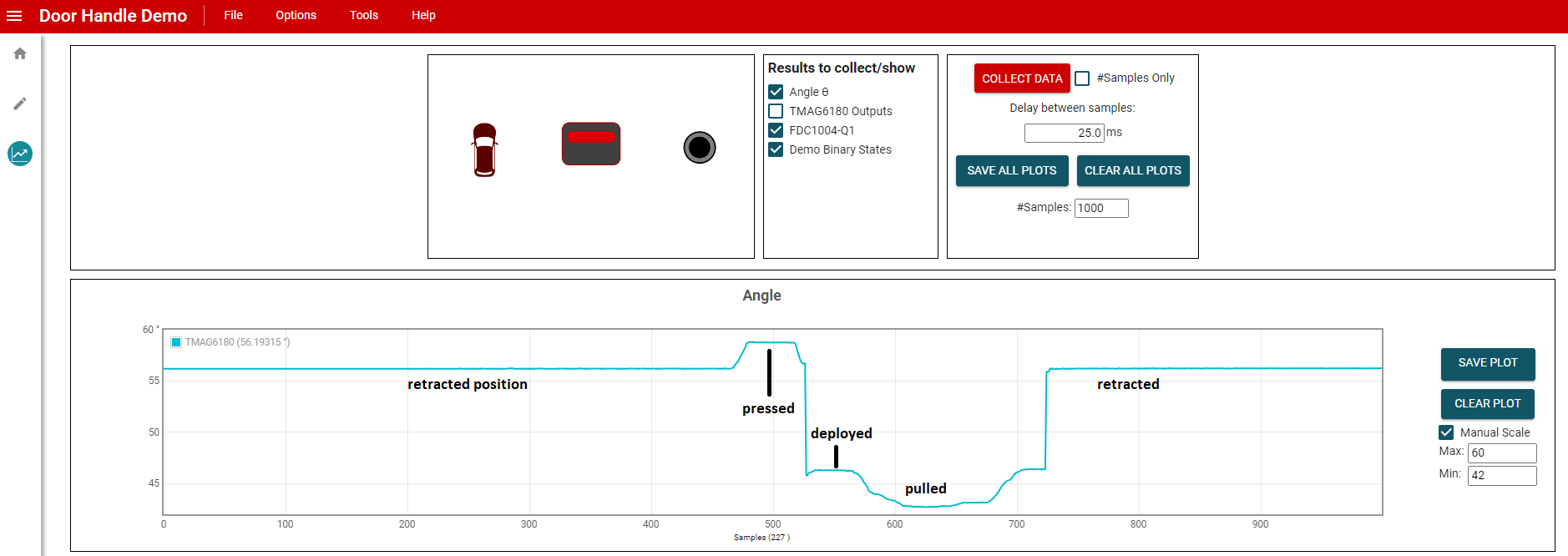The width and height of the screenshot is (1568, 556).
Task: Turn off Manual Scale checkbox
Action: (x=1446, y=432)
